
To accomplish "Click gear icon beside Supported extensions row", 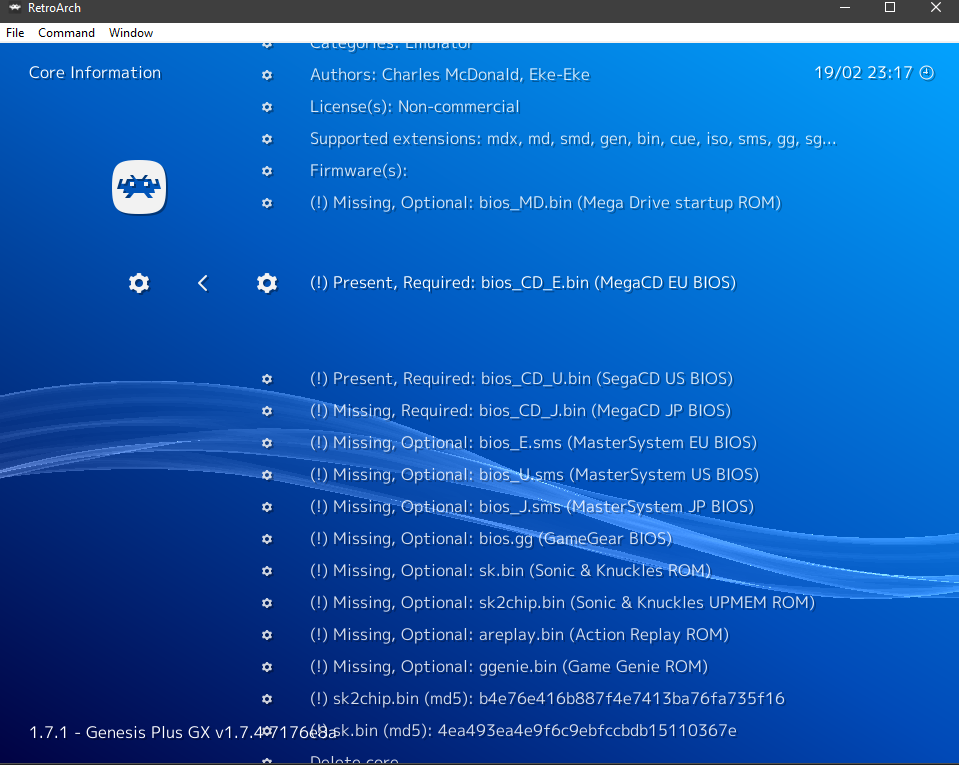I will (x=267, y=139).
